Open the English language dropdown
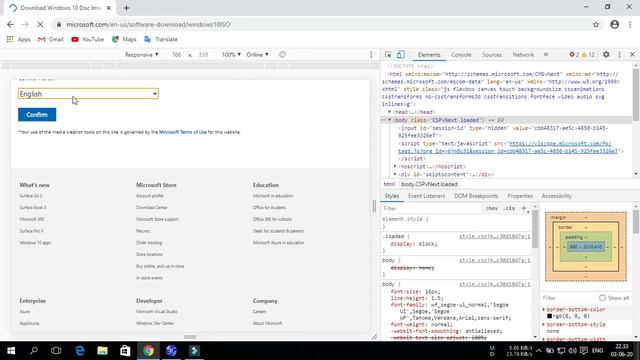Image resolution: width=640 pixels, height=360 pixels. click(x=88, y=94)
